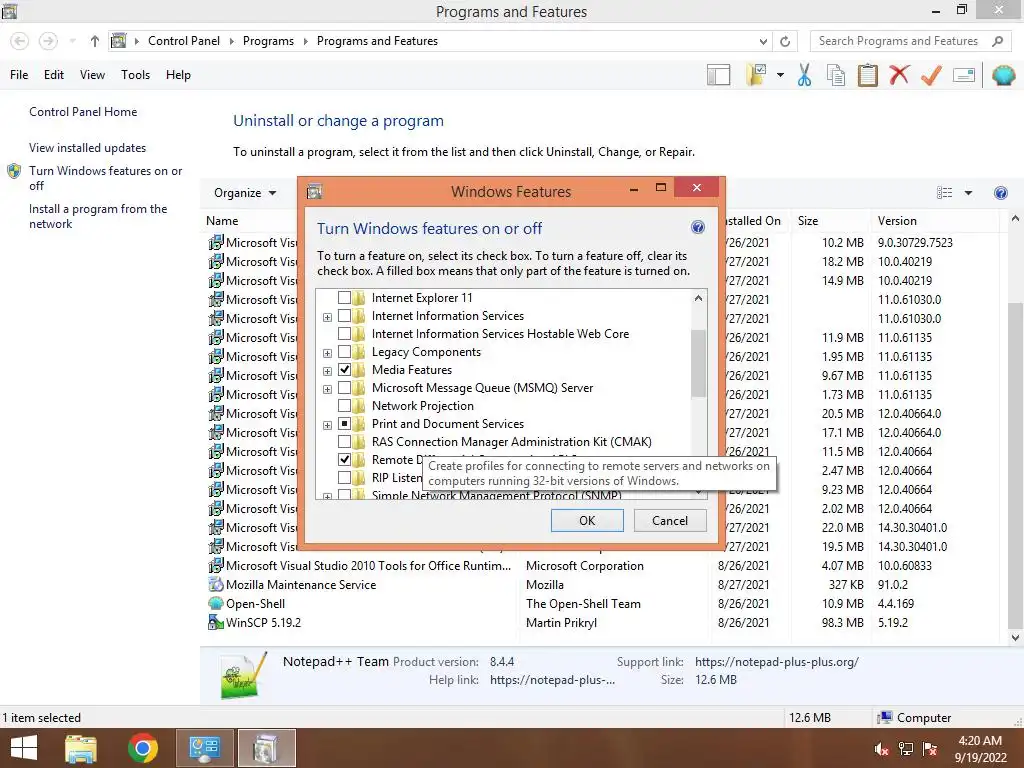This screenshot has width=1024, height=768.
Task: Check Internet Information Services Hostable Web Core
Action: pyautogui.click(x=344, y=334)
